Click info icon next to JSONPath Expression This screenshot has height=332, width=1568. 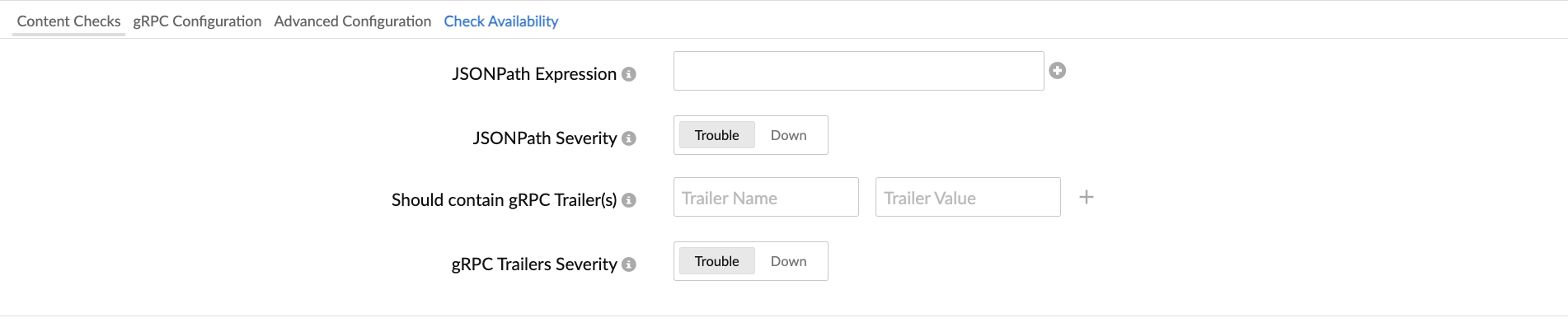(629, 74)
